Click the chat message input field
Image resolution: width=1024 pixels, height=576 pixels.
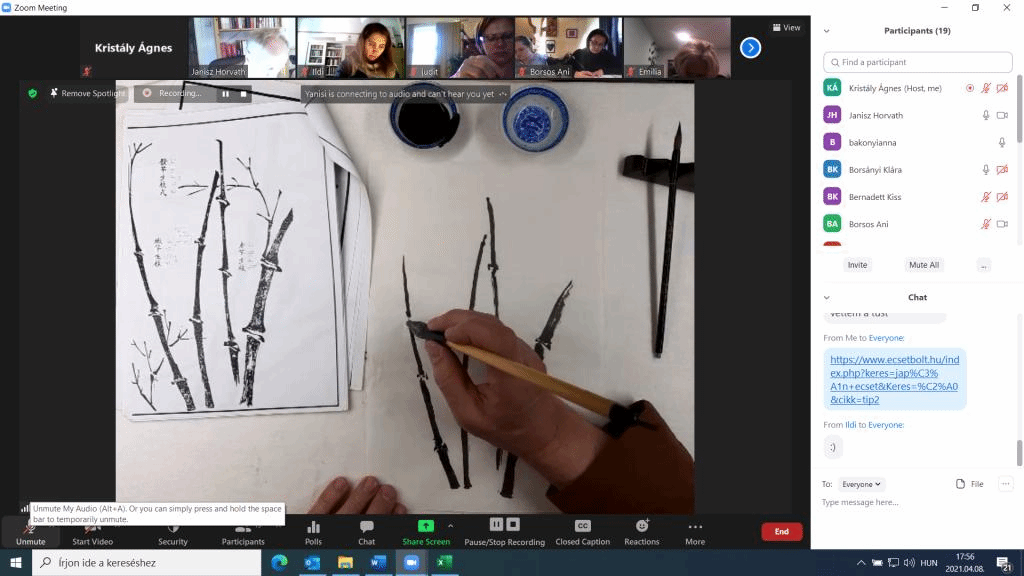pyautogui.click(x=916, y=502)
